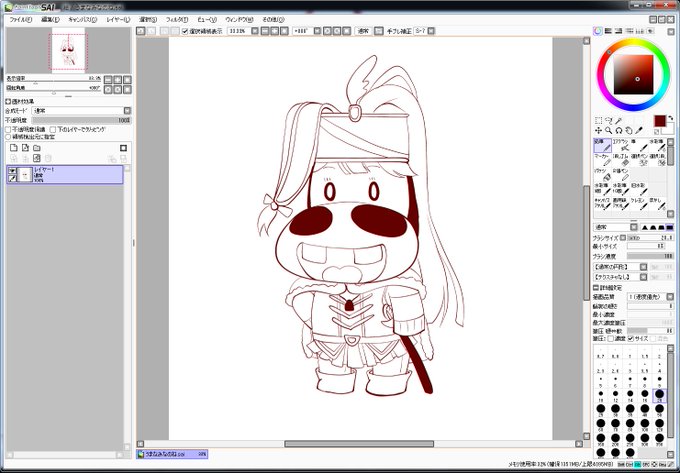Adjust the brush density slider
Viewport: 680px width, 473px height.
click(650, 256)
